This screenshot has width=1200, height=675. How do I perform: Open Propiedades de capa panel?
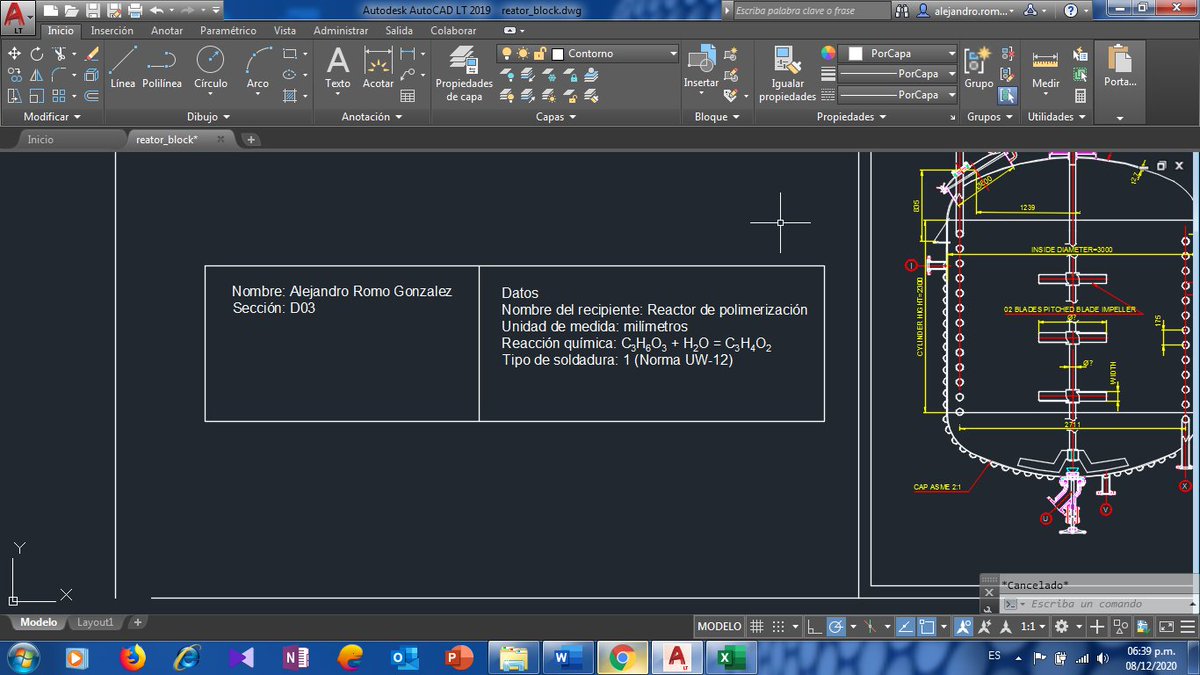(x=464, y=73)
